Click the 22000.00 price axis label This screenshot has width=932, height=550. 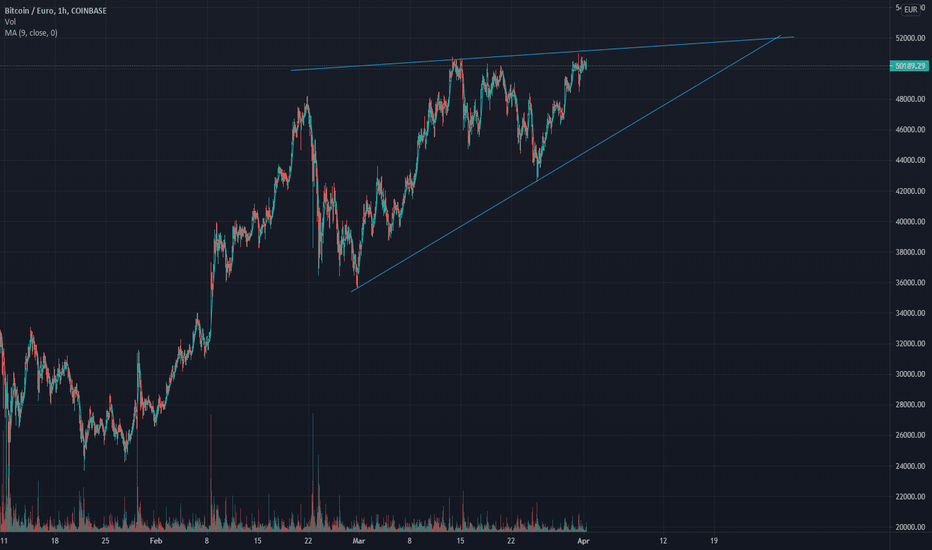pos(910,496)
